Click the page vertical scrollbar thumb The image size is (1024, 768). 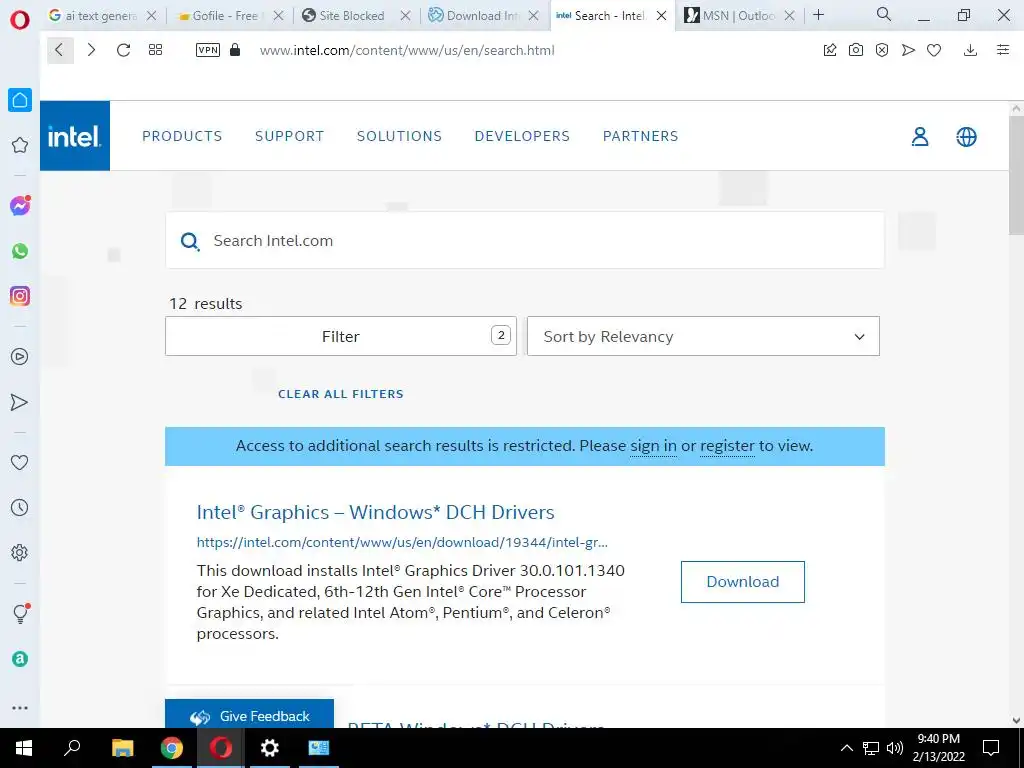1016,174
